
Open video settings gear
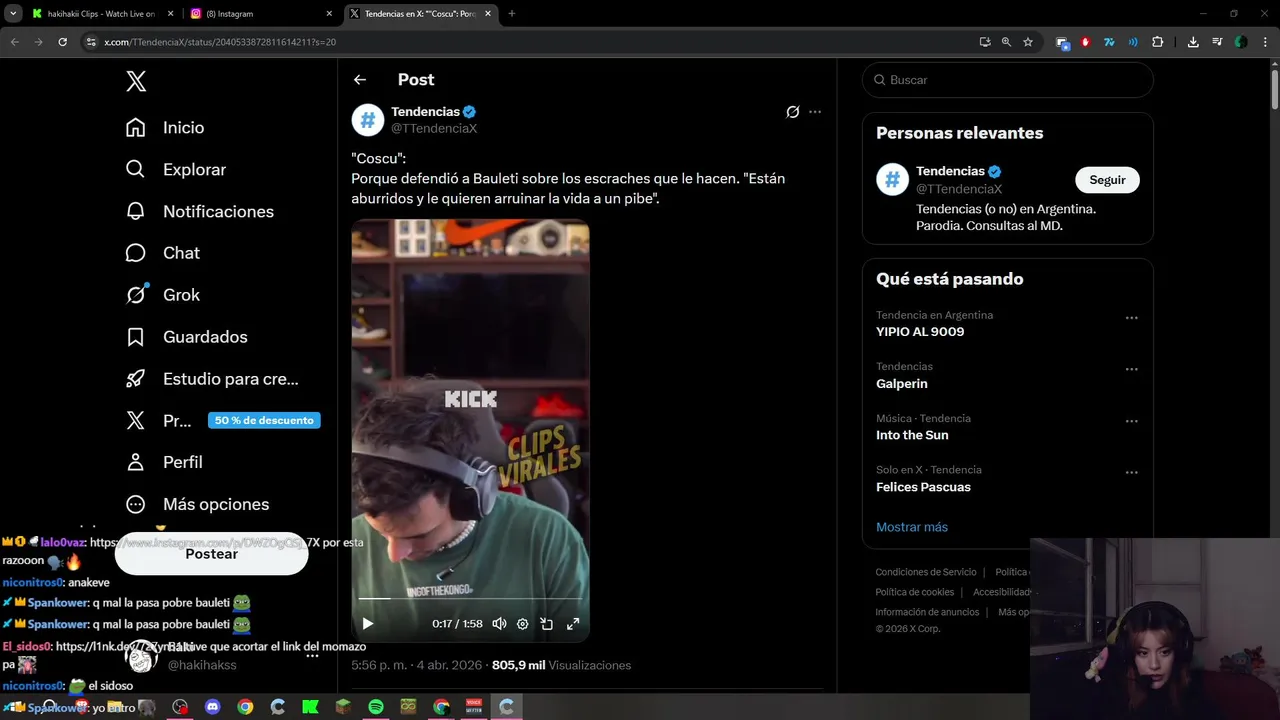click(522, 624)
